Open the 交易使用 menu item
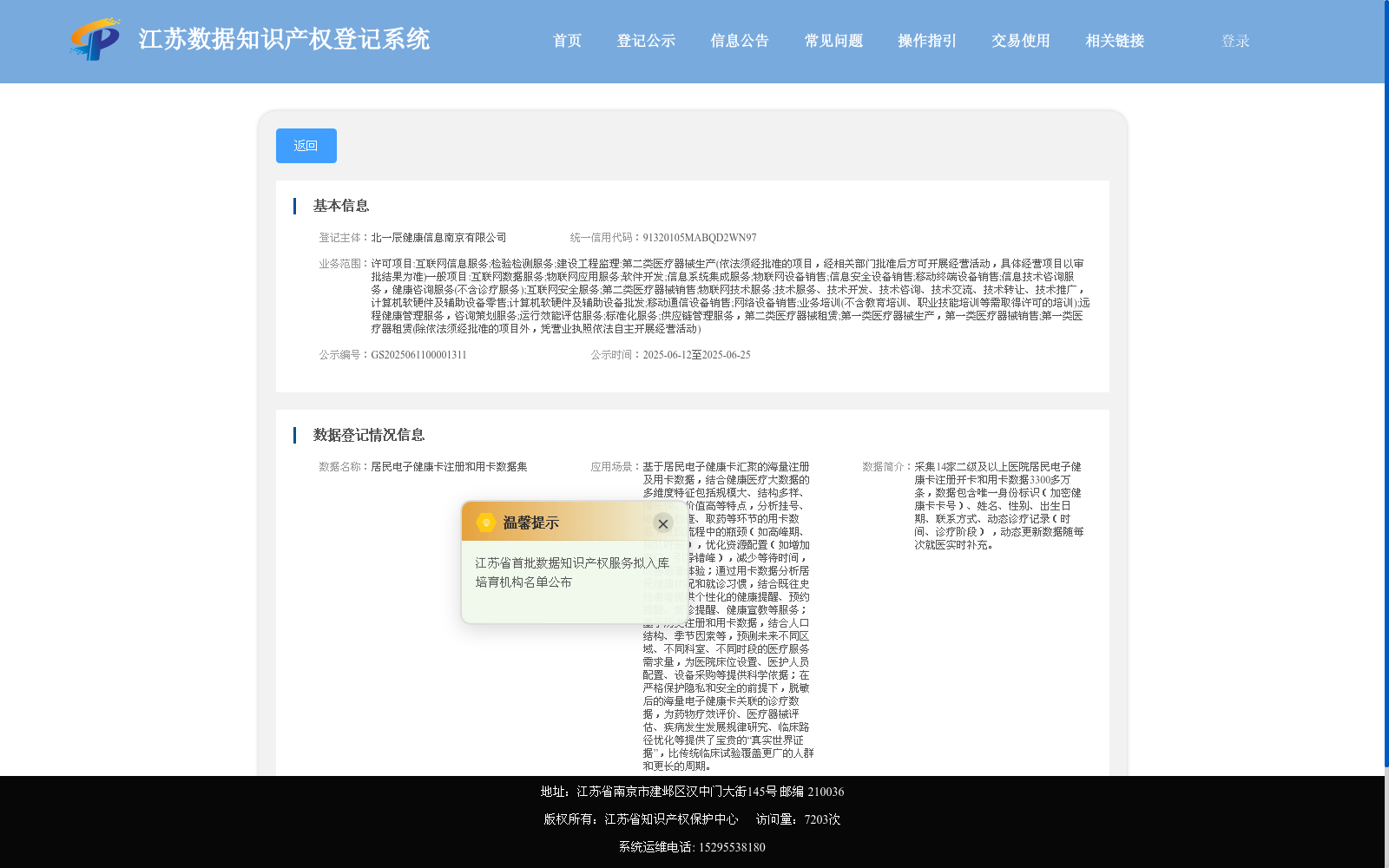Screen dimensions: 1389x868 1021,41
